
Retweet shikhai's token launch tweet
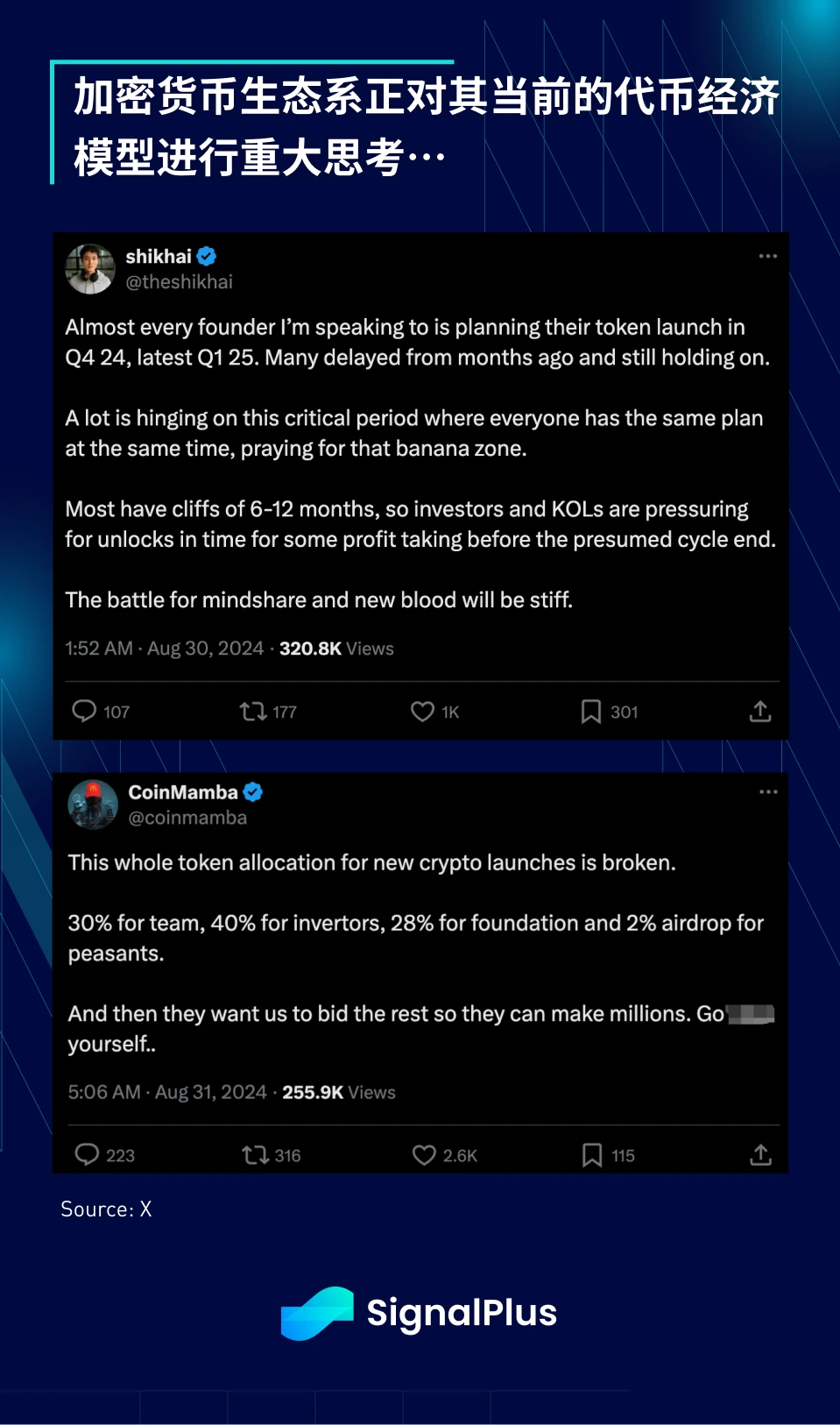point(254,711)
